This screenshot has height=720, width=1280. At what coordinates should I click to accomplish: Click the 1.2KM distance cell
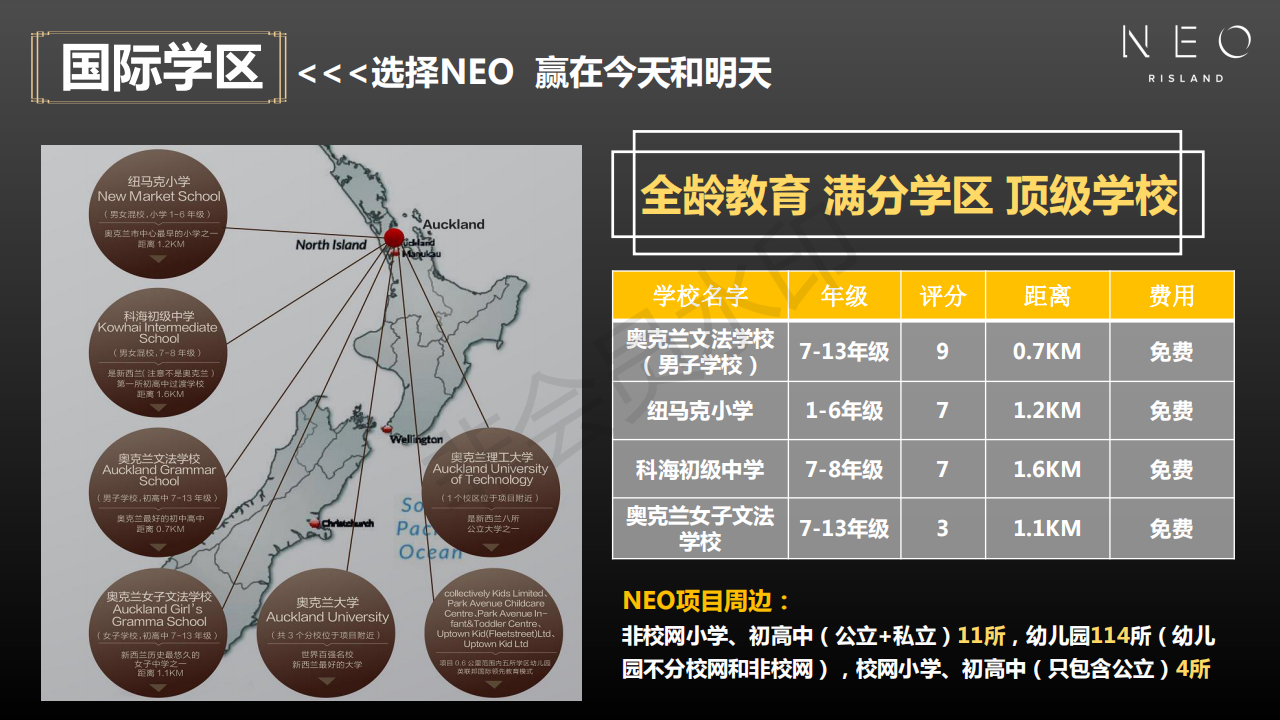click(x=1047, y=411)
